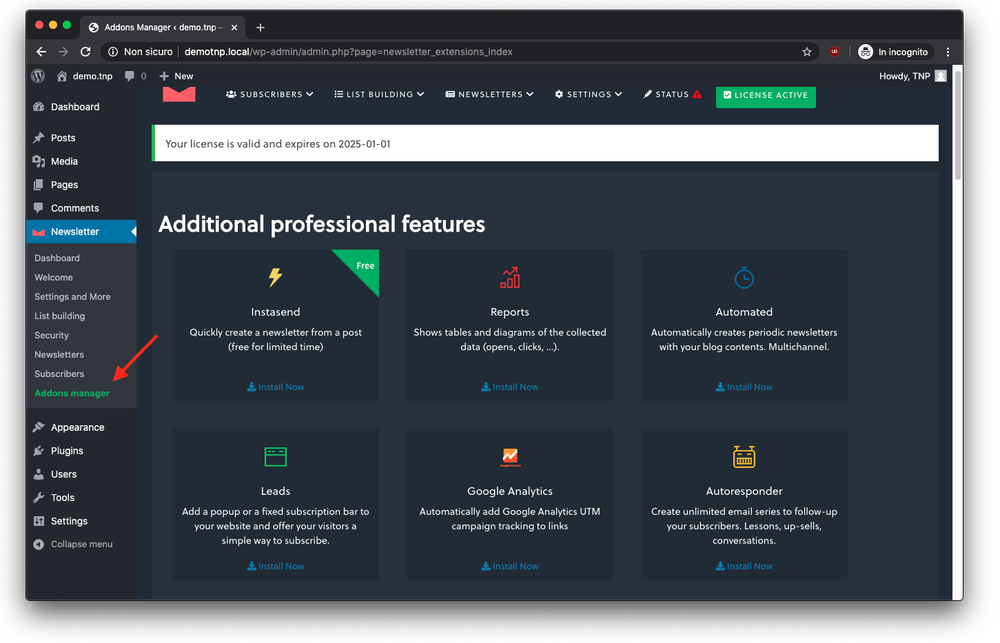Open the List Building dropdown

(379, 94)
